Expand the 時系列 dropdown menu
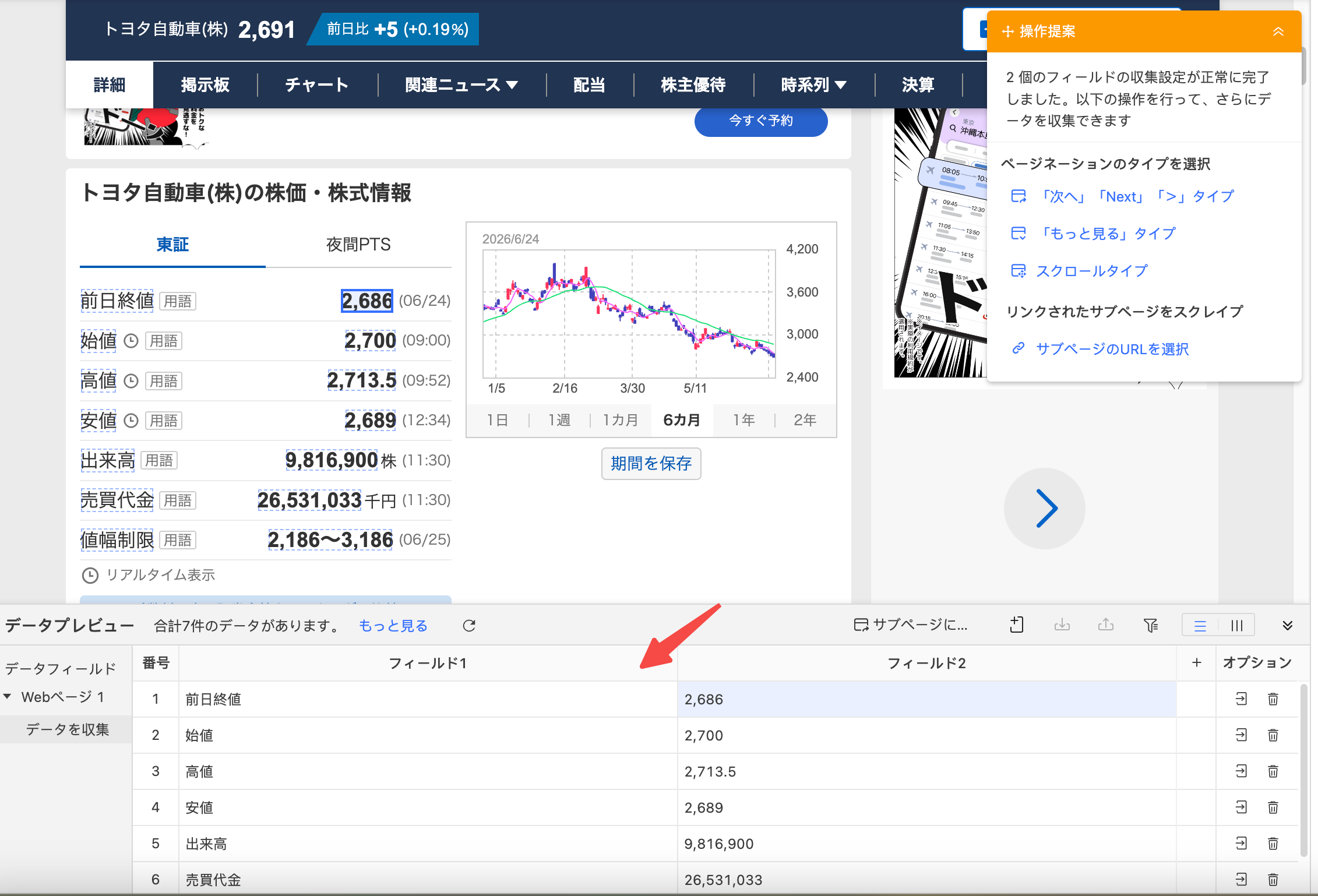This screenshot has width=1318, height=896. click(x=813, y=85)
